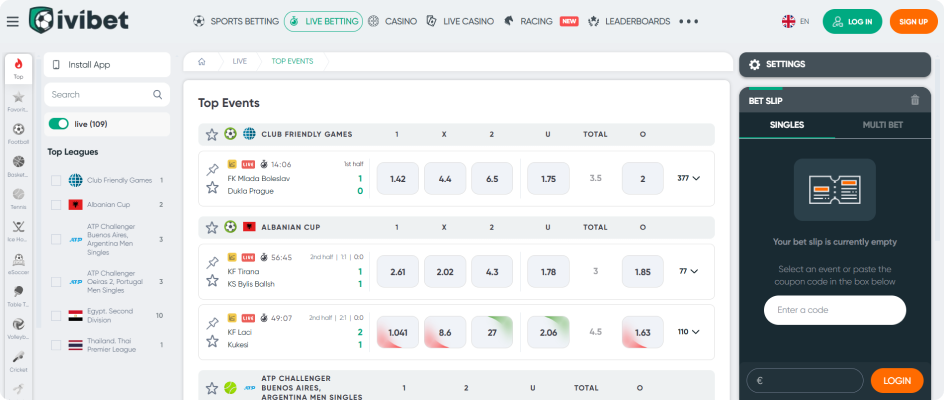Viewport: 944px width, 400px height.
Task: Switch to Multi Bet tab
Action: pos(883,125)
